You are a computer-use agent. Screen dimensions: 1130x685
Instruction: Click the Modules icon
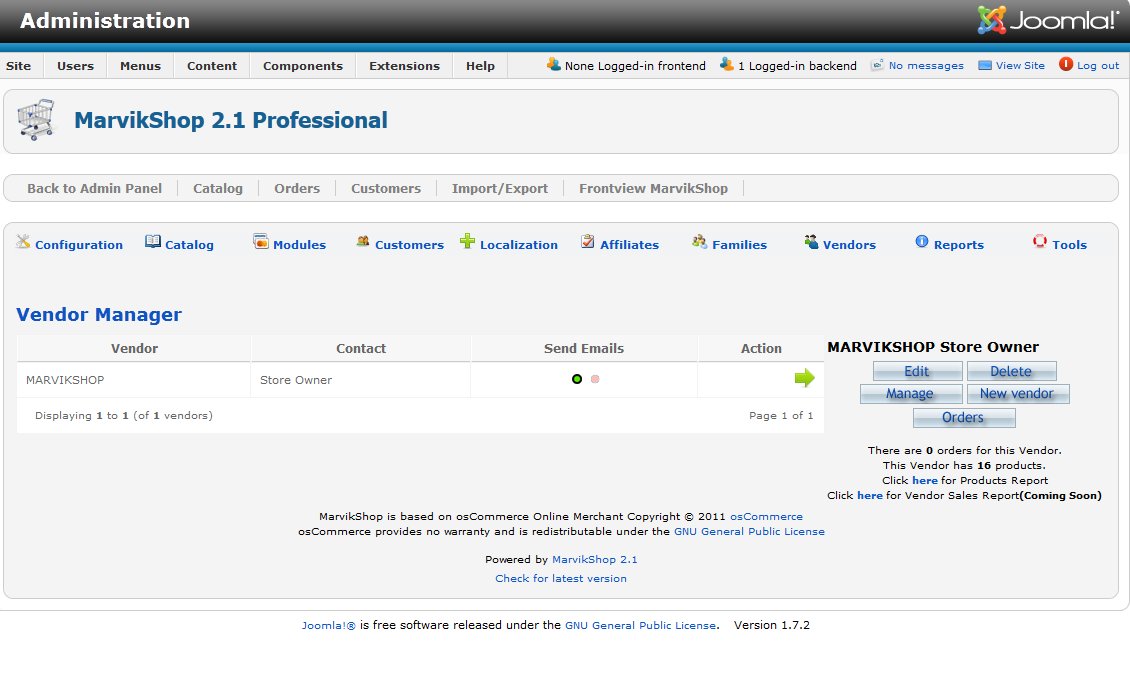tap(260, 241)
